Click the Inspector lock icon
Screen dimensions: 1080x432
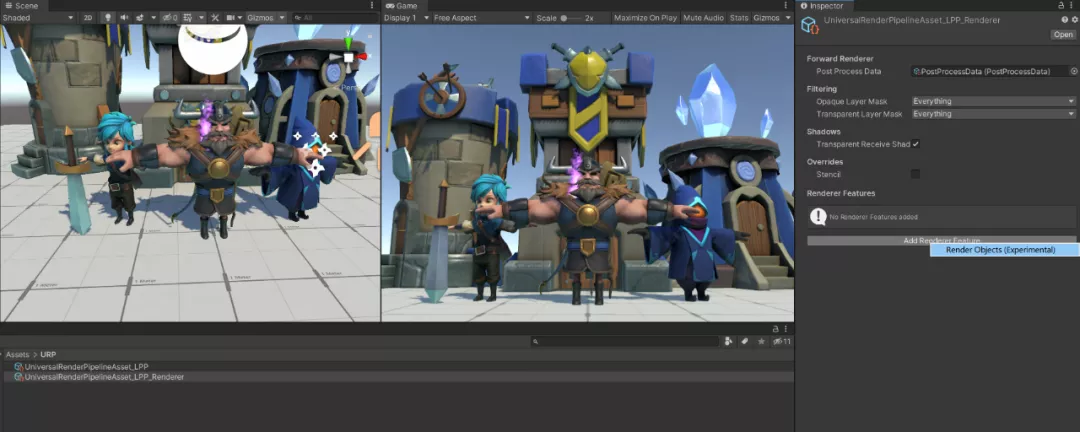pyautogui.click(x=1060, y=6)
